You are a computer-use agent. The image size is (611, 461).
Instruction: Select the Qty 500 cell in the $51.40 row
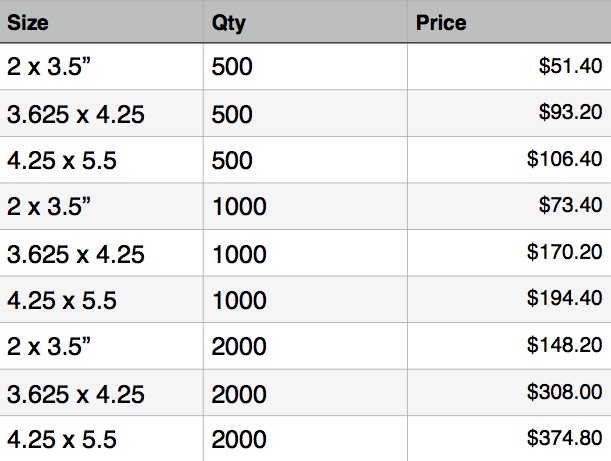tap(233, 67)
